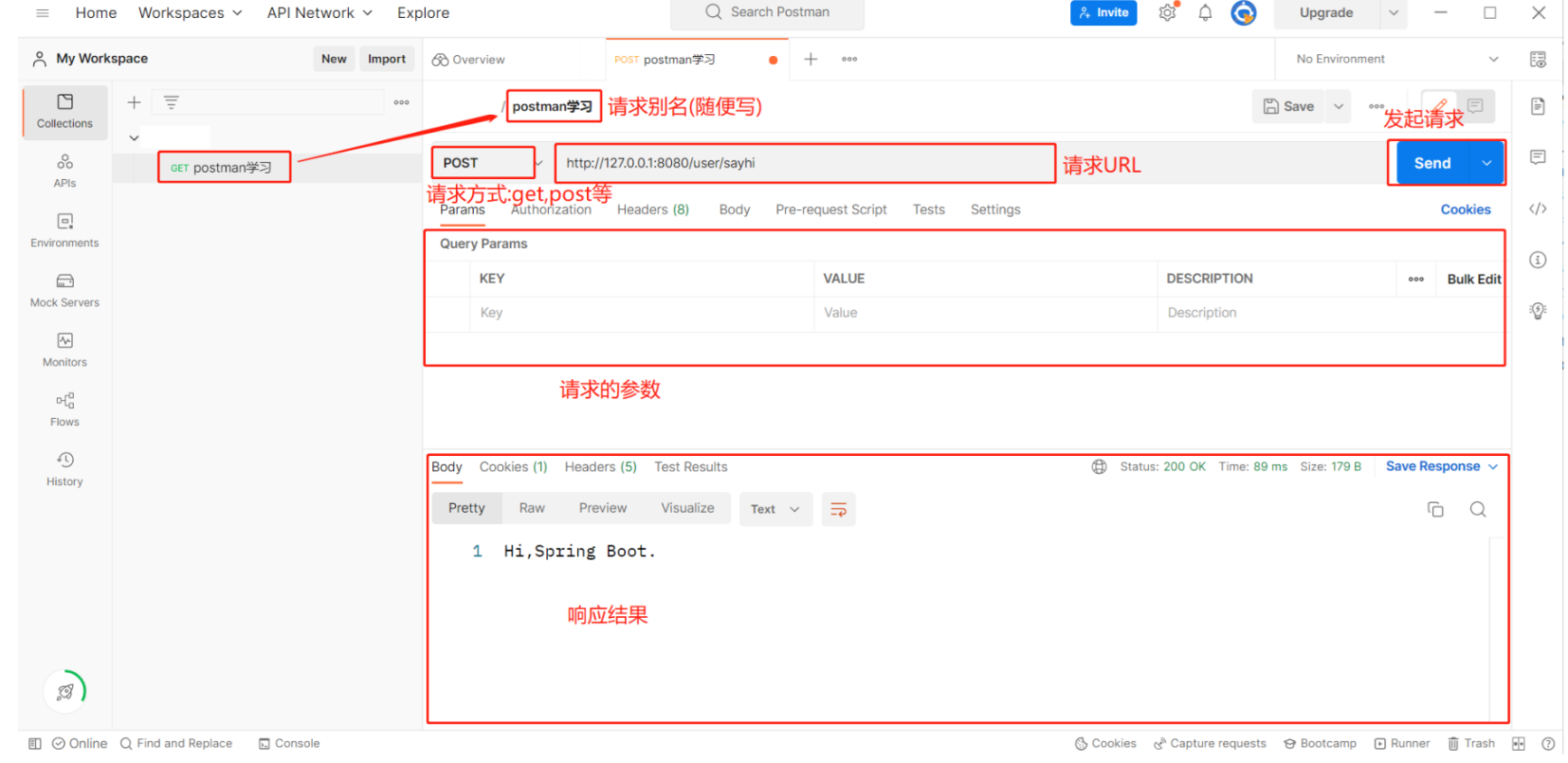Open tab bar more options

pyautogui.click(x=849, y=59)
